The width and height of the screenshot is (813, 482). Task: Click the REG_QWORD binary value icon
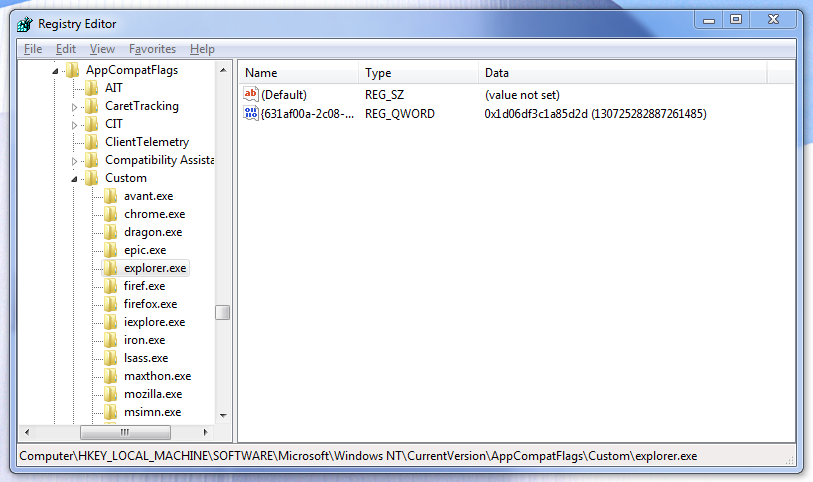click(x=251, y=113)
